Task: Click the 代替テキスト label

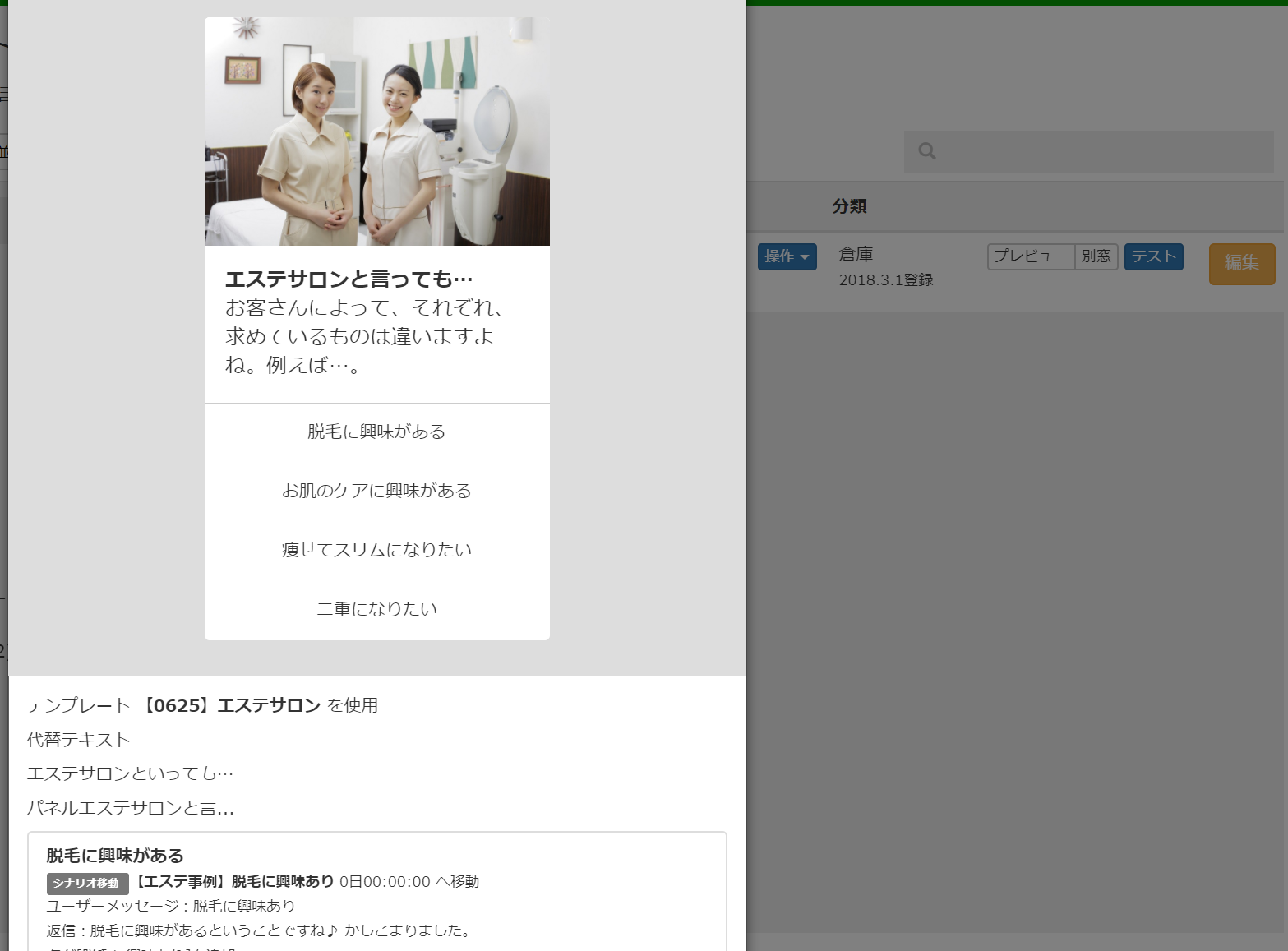Action: 78,740
